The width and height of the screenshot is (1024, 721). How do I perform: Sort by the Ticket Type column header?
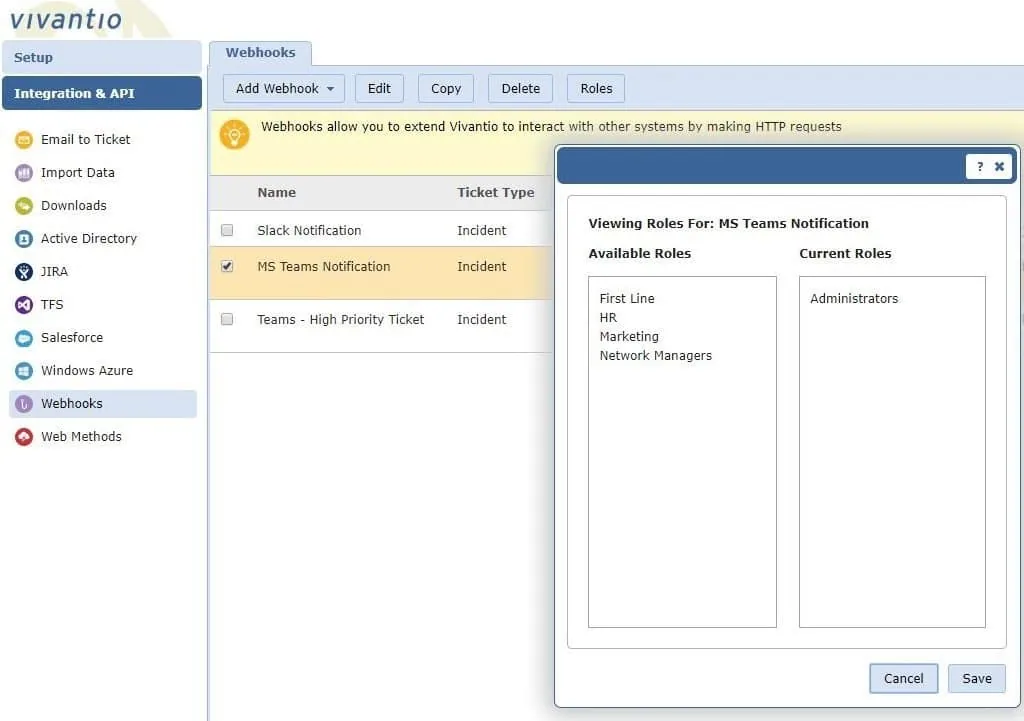tap(496, 193)
